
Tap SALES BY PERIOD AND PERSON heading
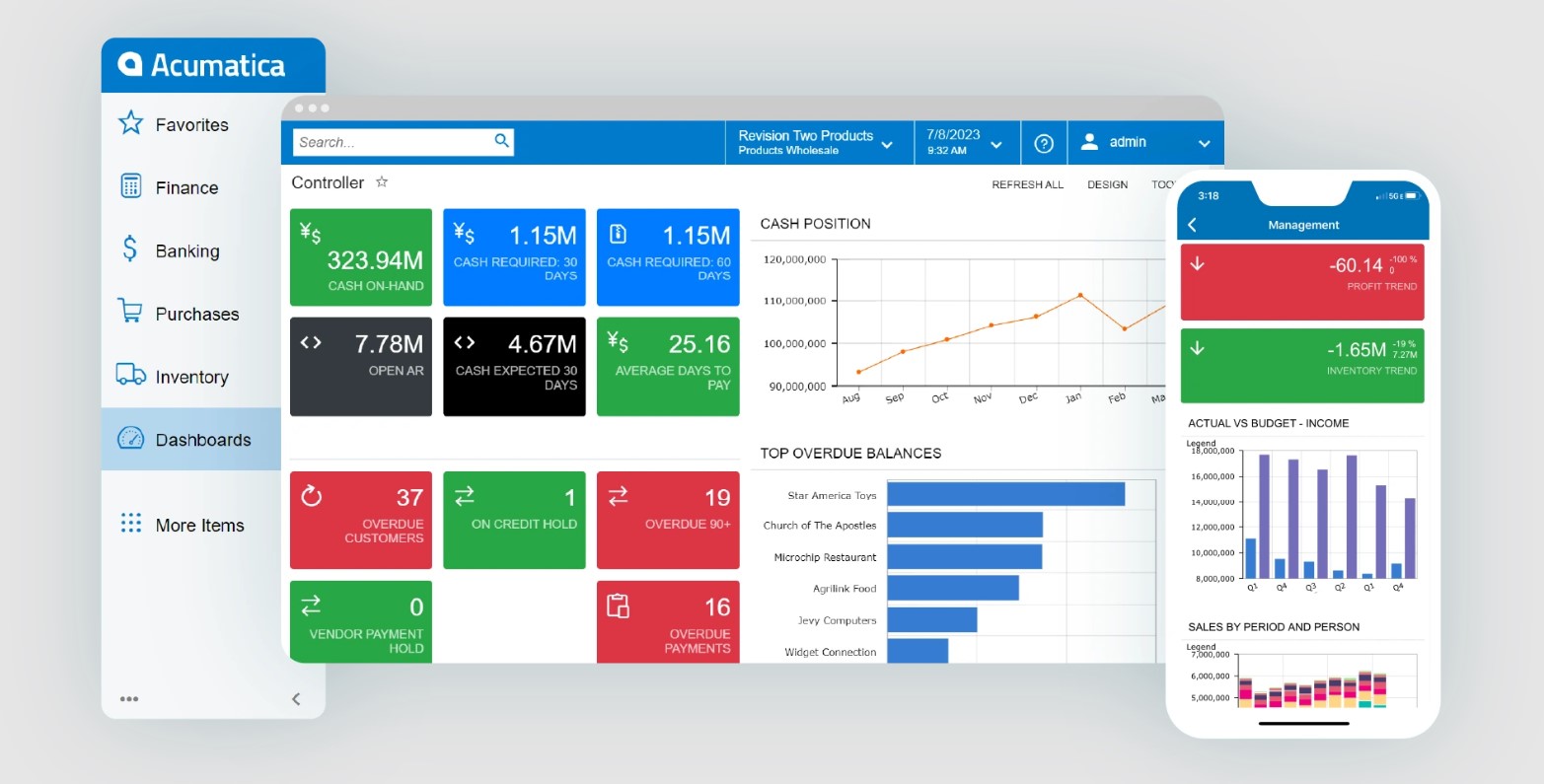tap(1274, 627)
